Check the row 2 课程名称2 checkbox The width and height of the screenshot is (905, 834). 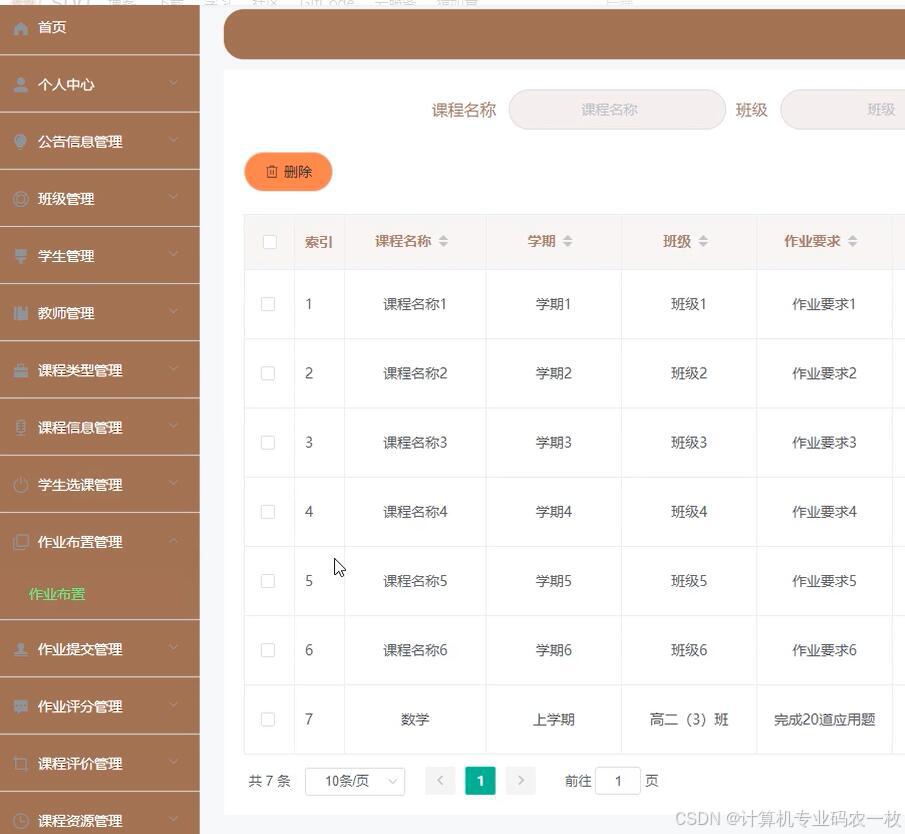pos(268,373)
